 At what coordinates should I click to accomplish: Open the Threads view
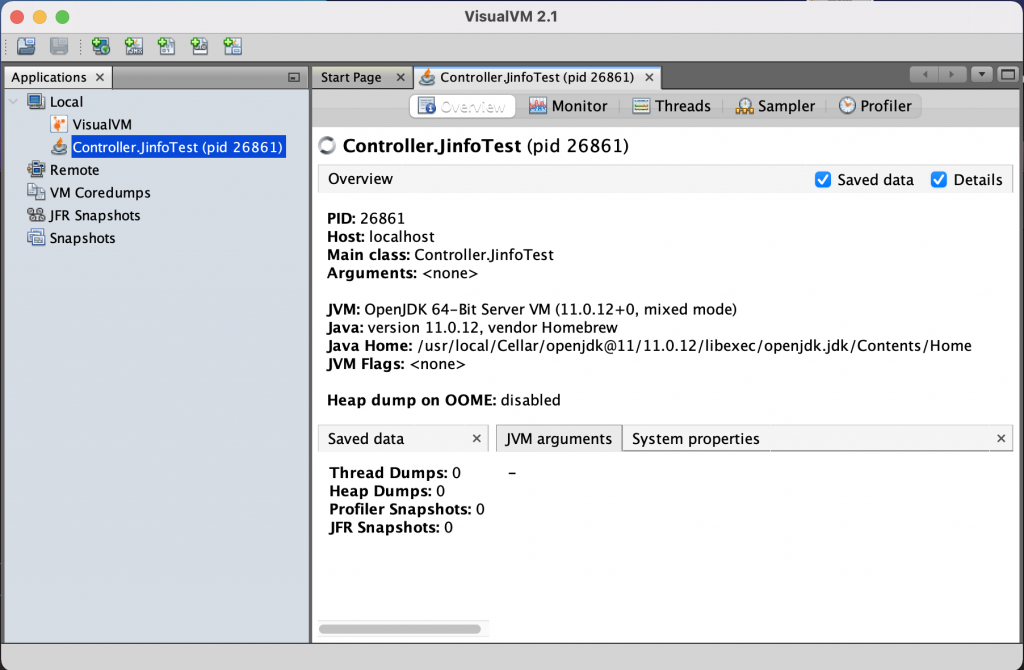coord(671,106)
